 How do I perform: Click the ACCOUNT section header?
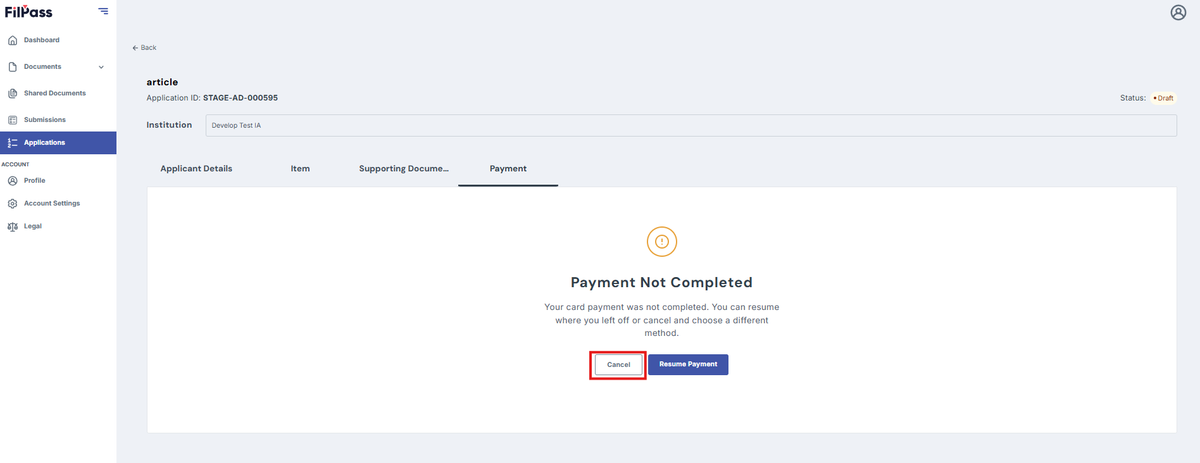pos(15,164)
